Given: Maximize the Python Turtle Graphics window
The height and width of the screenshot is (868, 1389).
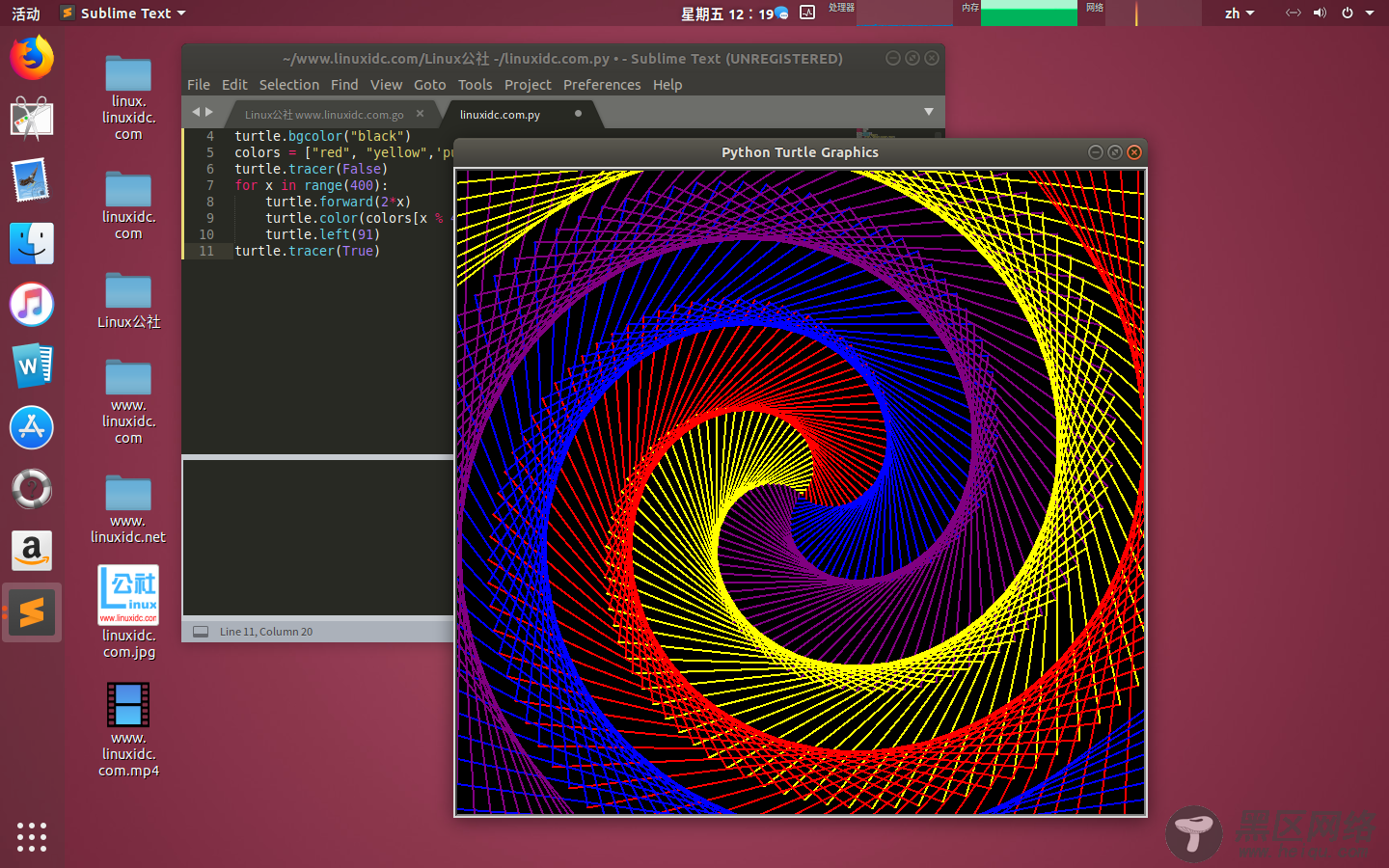Looking at the screenshot, I should tap(1115, 152).
